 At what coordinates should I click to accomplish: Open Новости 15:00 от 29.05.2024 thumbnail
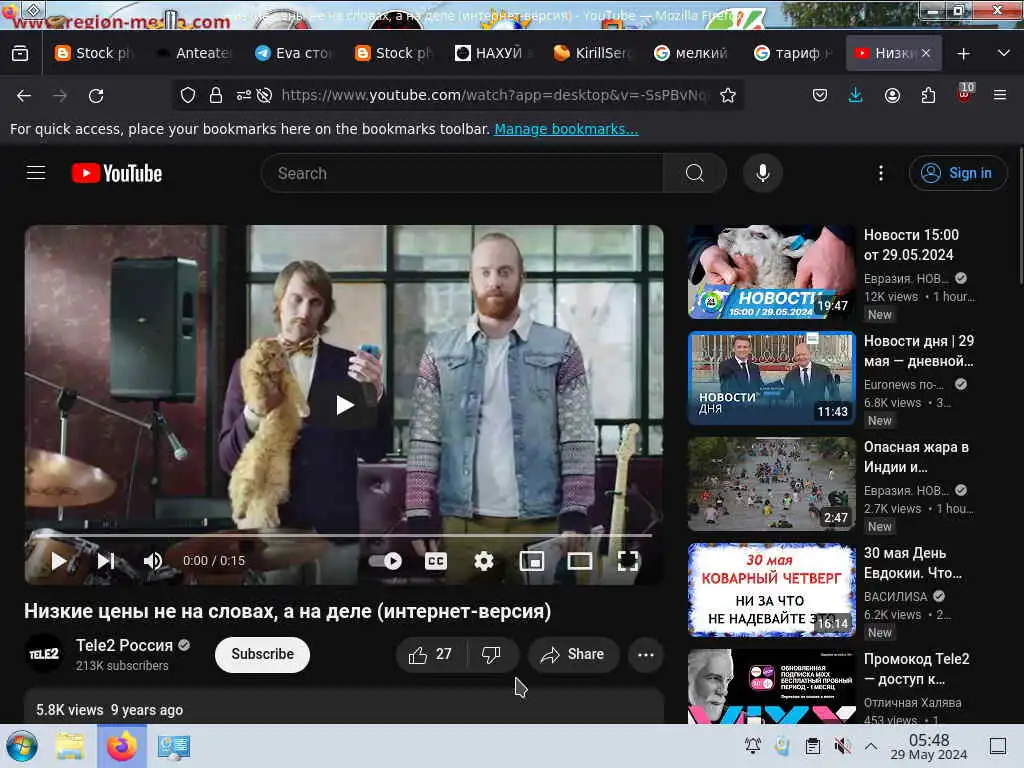click(771, 272)
